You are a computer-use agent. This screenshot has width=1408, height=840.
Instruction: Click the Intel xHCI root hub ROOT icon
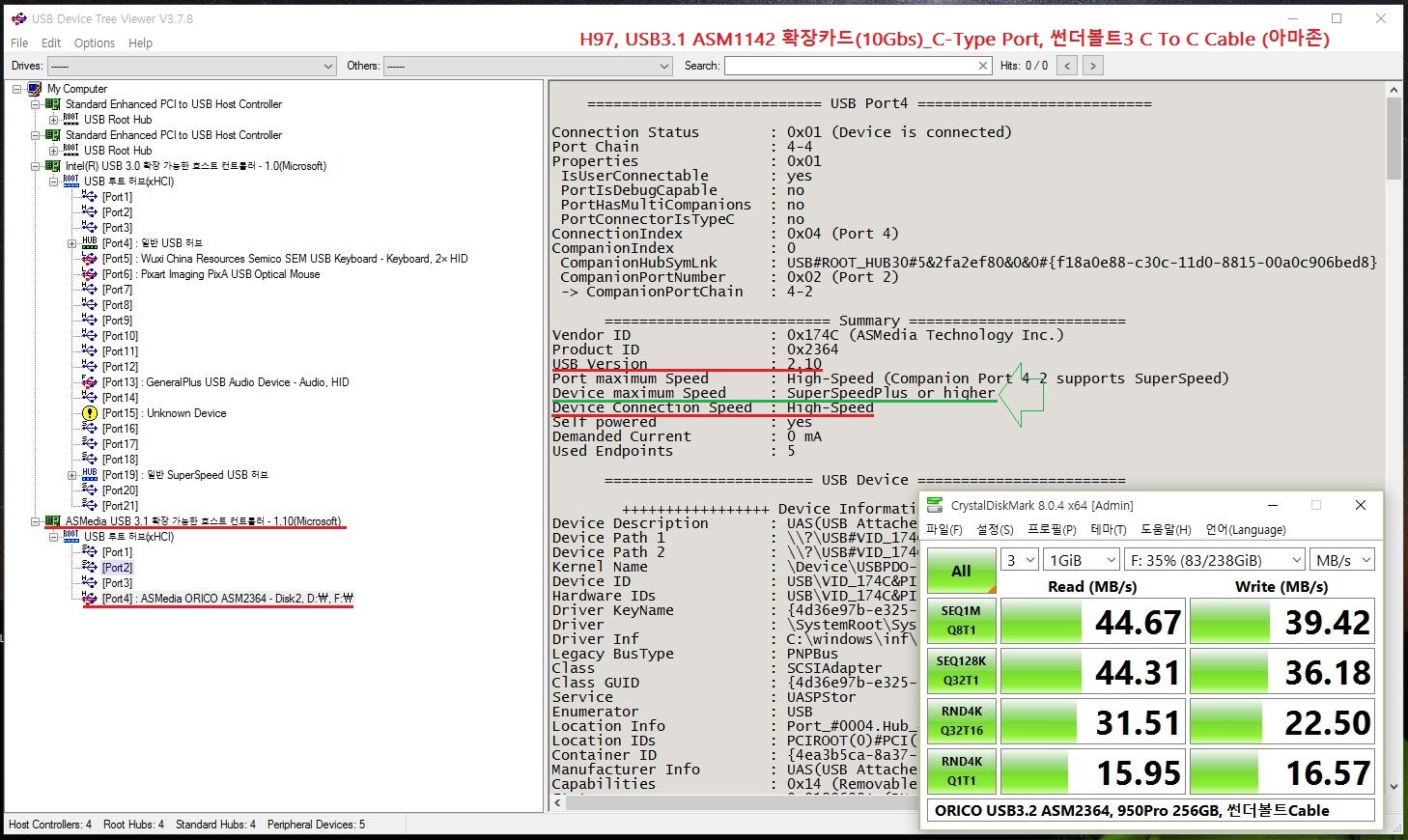pos(70,182)
